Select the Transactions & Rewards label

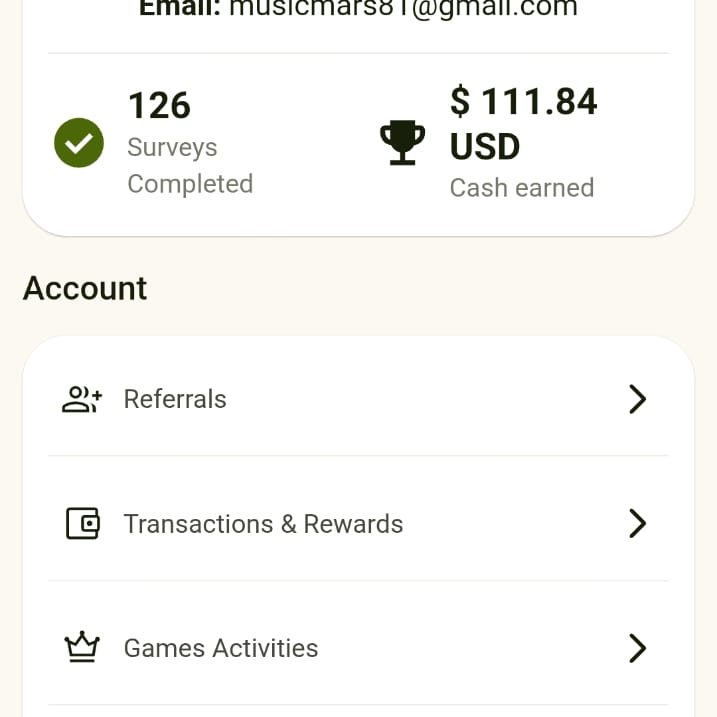[263, 524]
